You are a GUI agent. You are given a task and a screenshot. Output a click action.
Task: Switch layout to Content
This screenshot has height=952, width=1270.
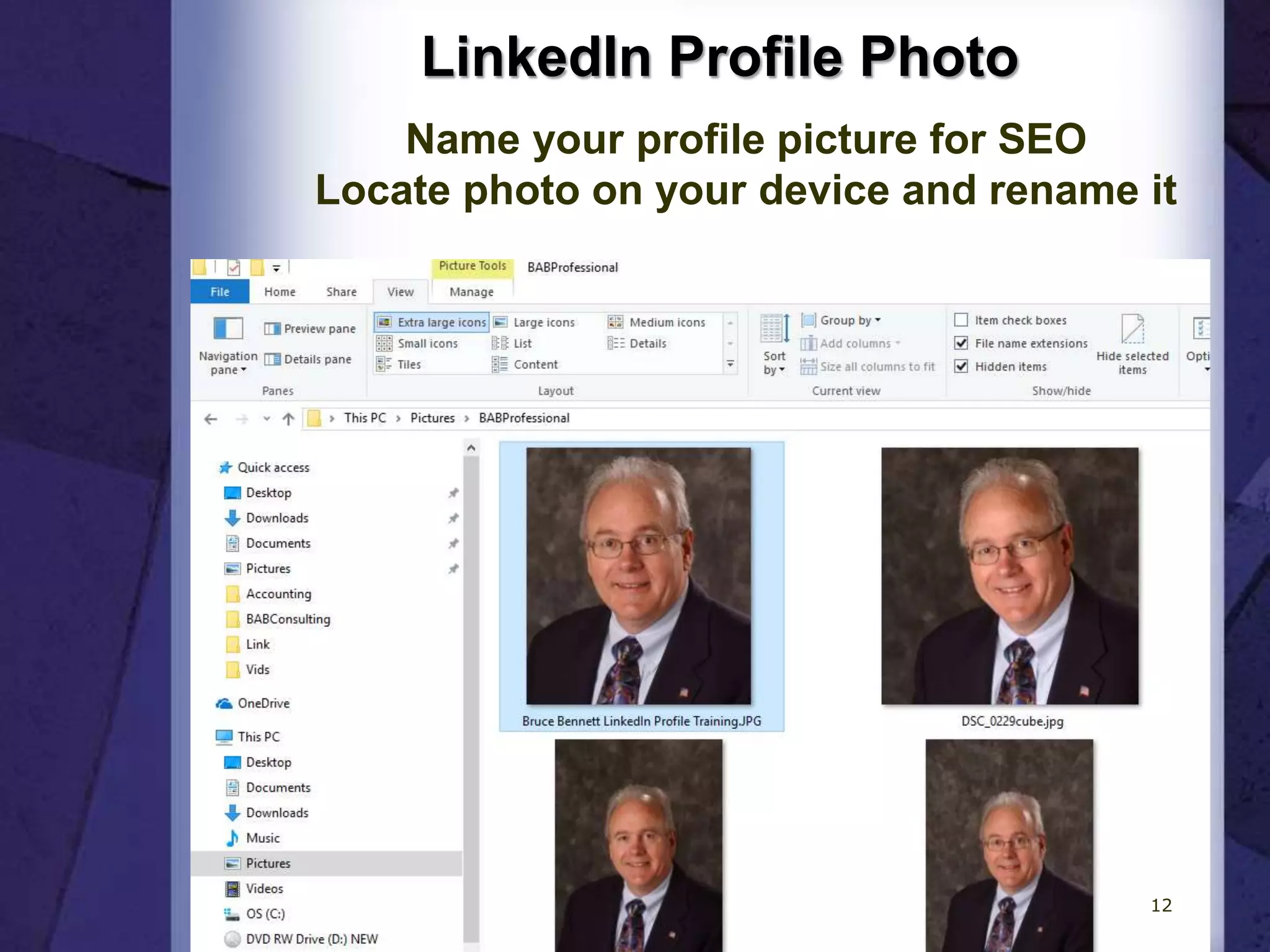click(x=525, y=364)
